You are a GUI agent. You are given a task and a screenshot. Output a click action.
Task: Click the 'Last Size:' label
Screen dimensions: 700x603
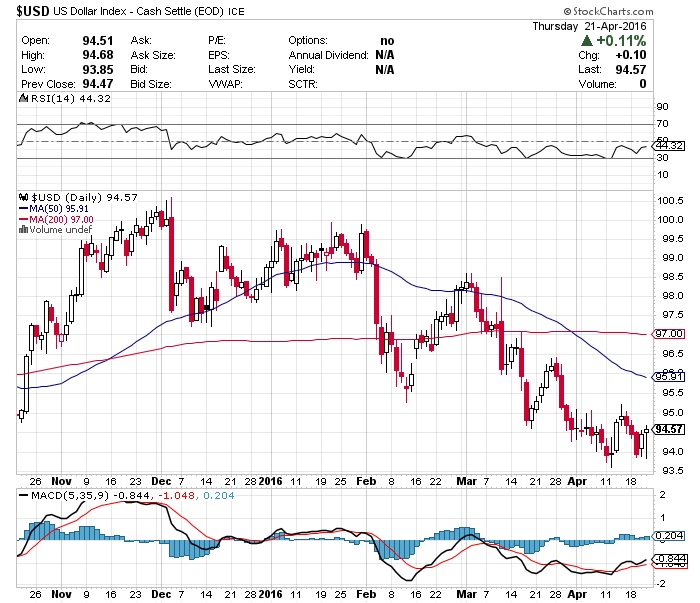tap(232, 70)
